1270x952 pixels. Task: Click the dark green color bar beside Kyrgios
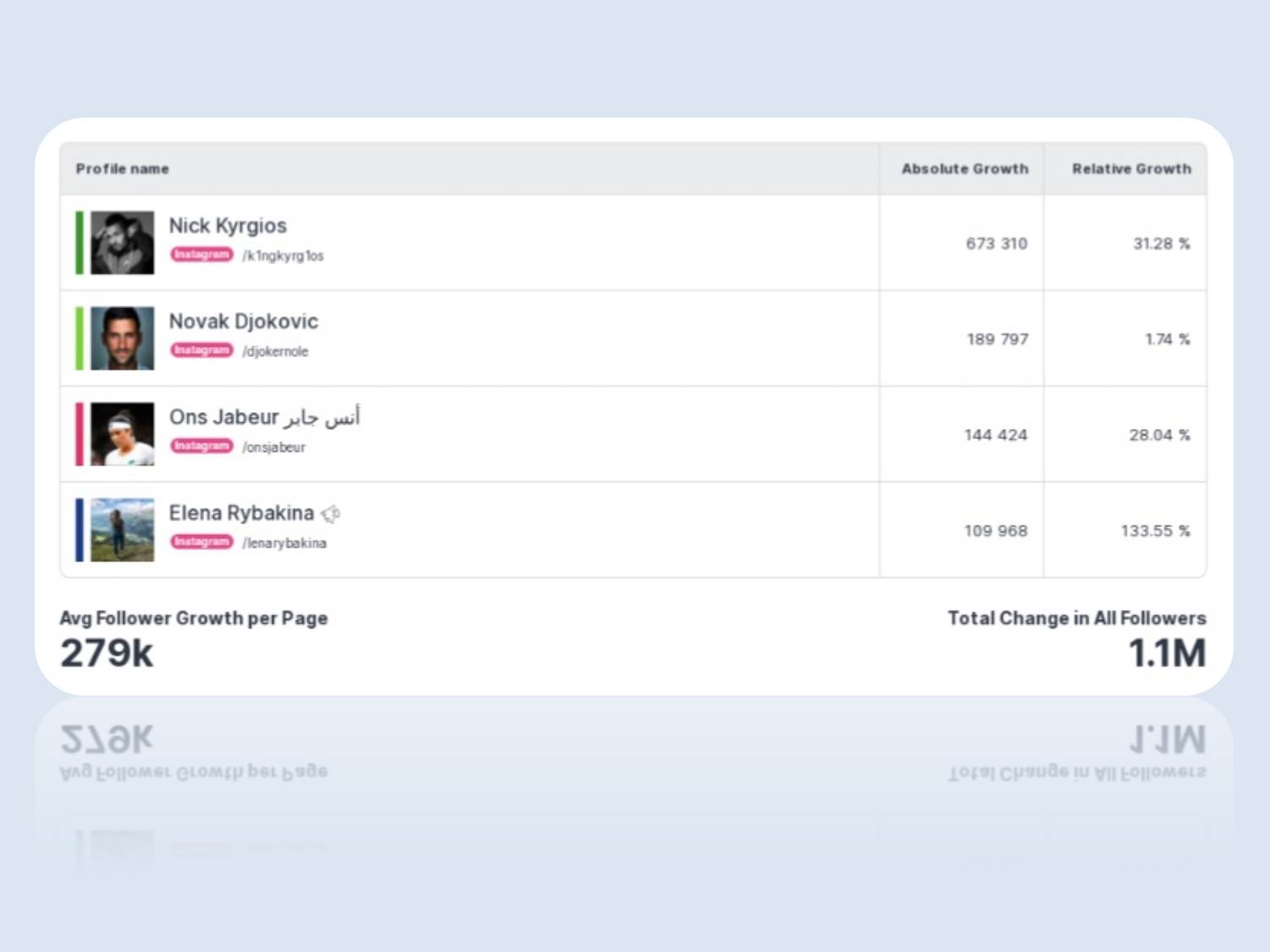point(80,243)
